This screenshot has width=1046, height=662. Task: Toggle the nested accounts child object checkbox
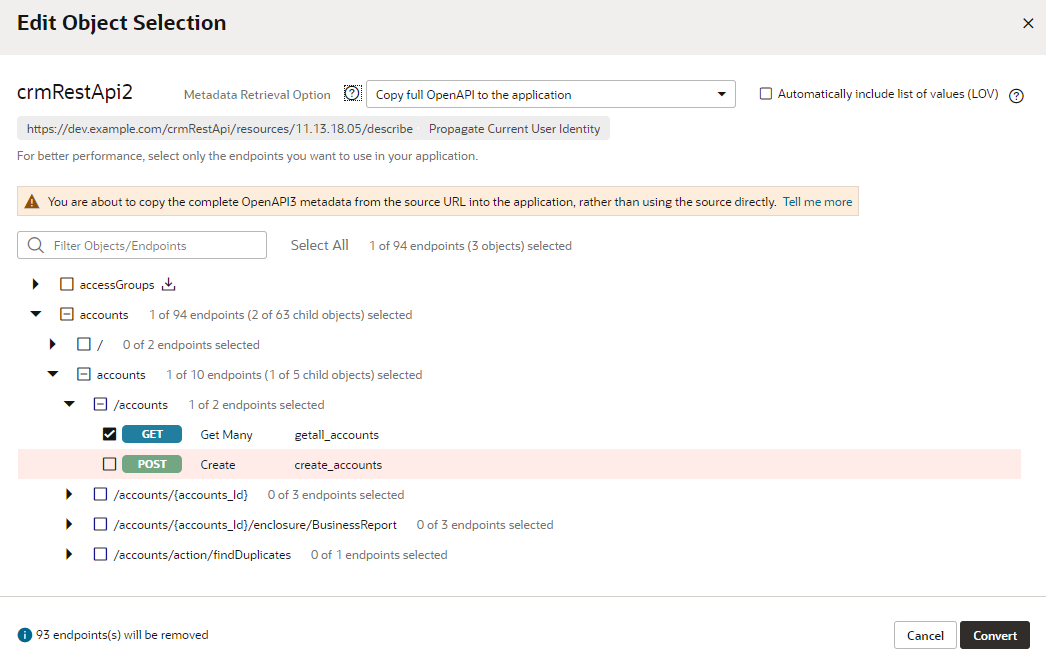83,374
